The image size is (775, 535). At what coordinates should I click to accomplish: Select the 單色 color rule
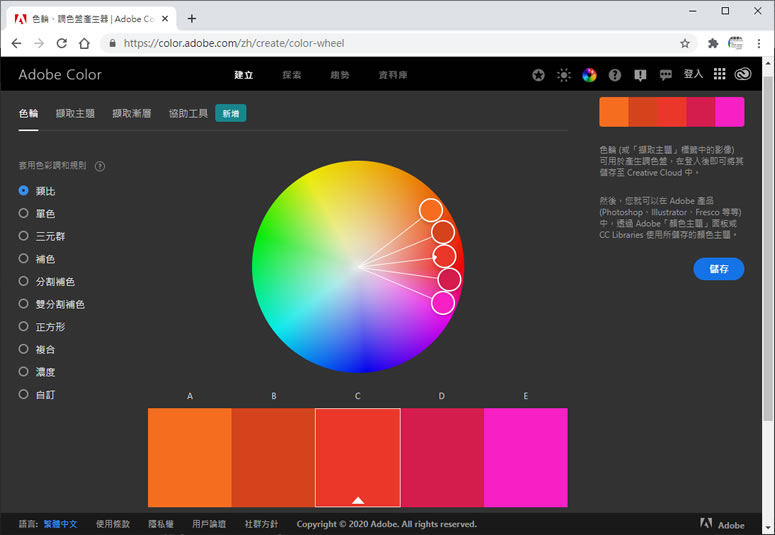[24, 213]
